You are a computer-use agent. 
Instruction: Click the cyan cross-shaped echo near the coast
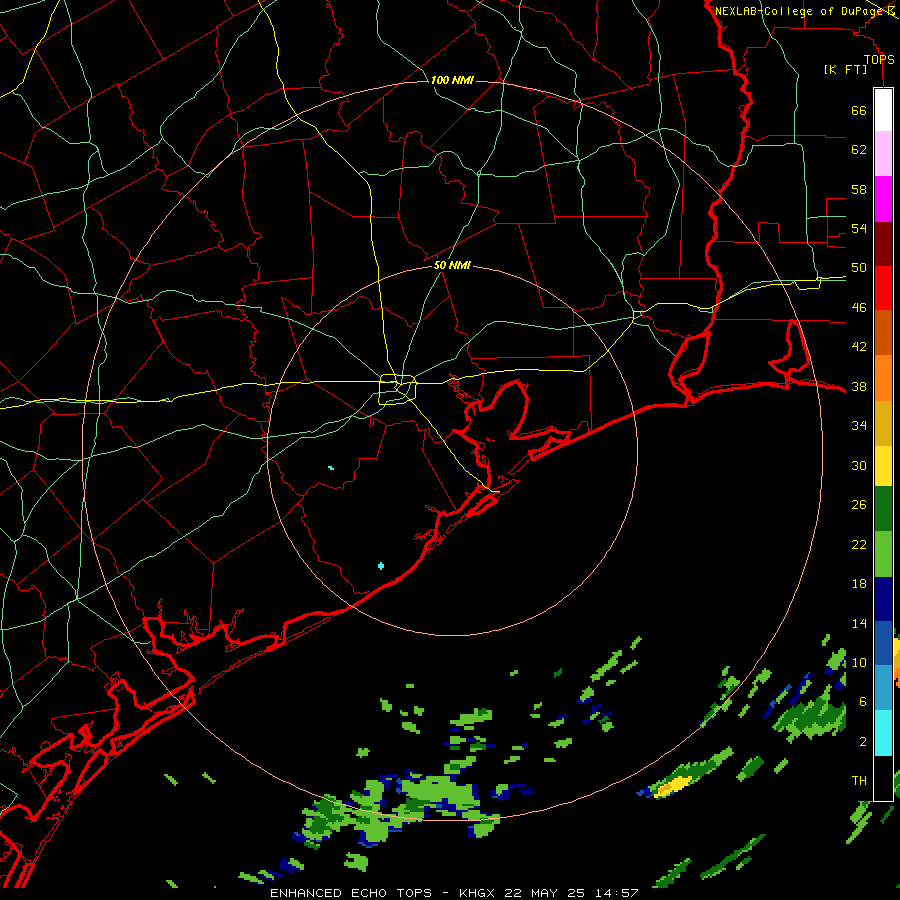[x=381, y=566]
